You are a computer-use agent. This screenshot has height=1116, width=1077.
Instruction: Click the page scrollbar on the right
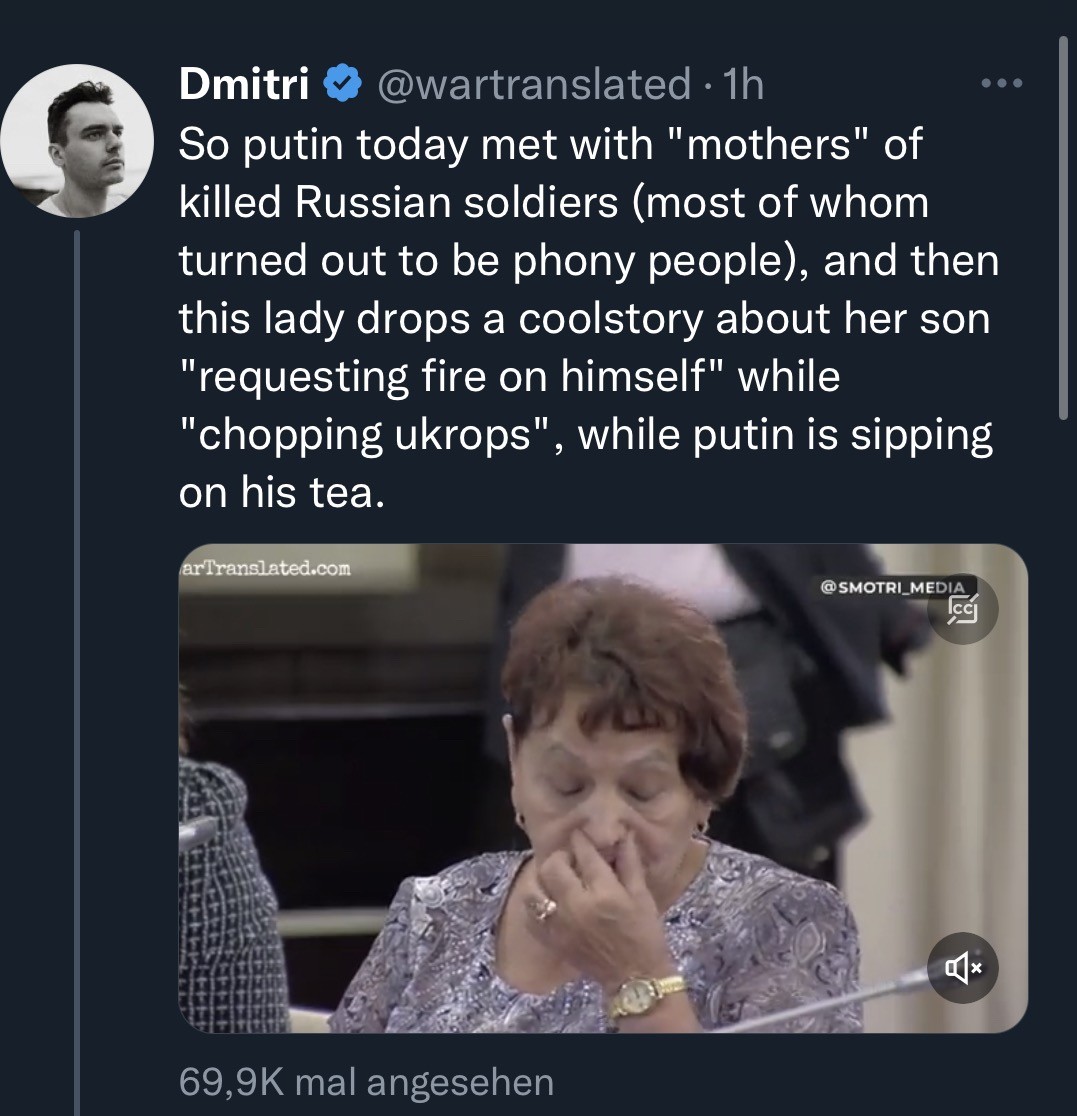coord(1063,230)
